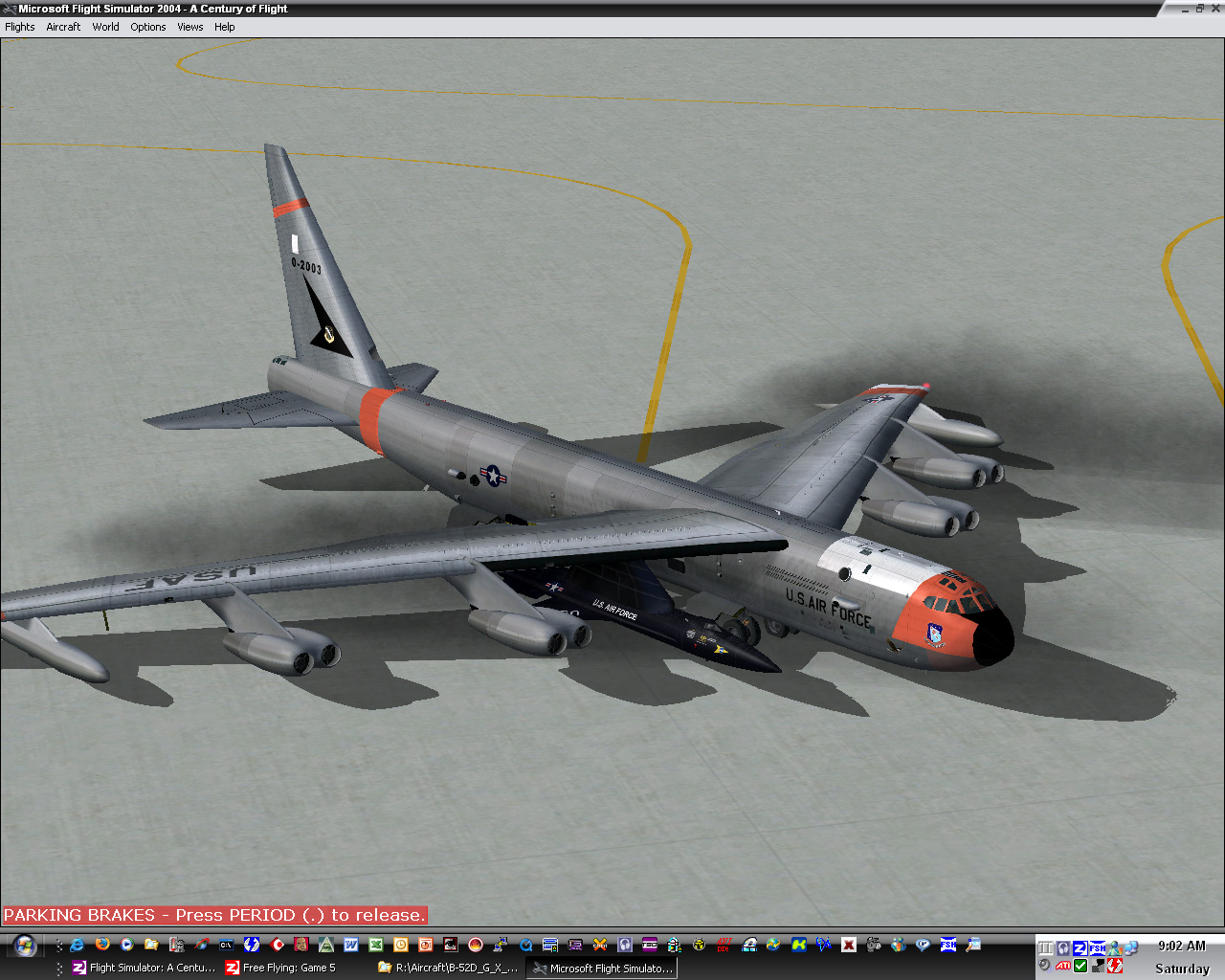
Task: Open Windows Media Player quick launch icon
Action: click(x=126, y=945)
